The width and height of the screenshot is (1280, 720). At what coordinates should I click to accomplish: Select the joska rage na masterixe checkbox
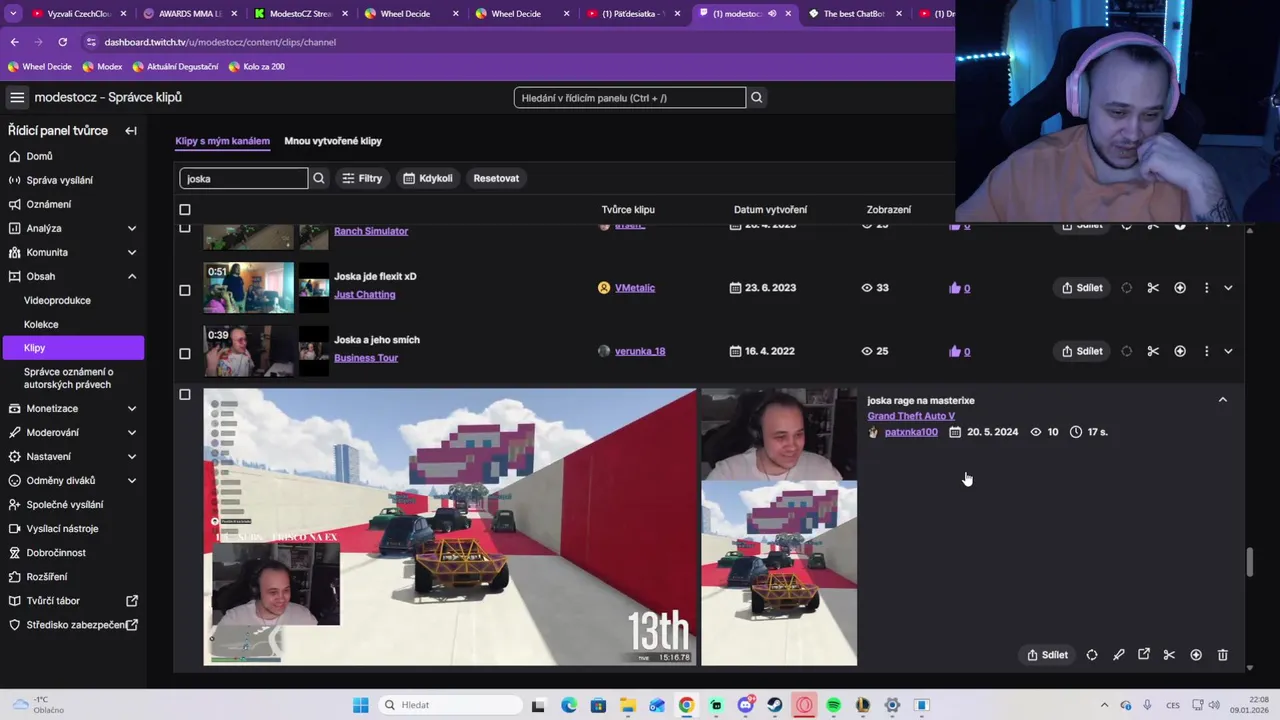point(184,395)
